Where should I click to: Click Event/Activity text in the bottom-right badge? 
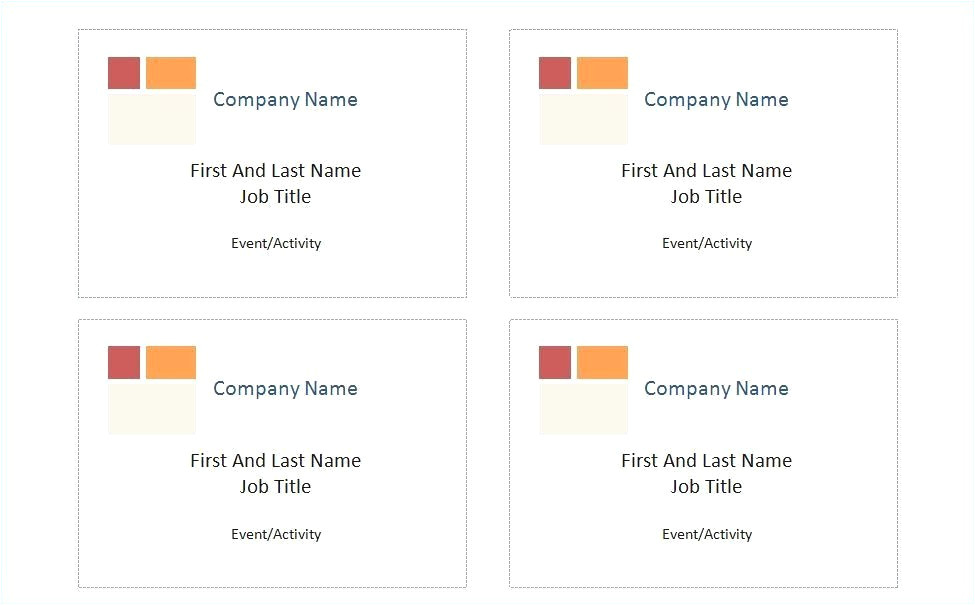tap(707, 534)
